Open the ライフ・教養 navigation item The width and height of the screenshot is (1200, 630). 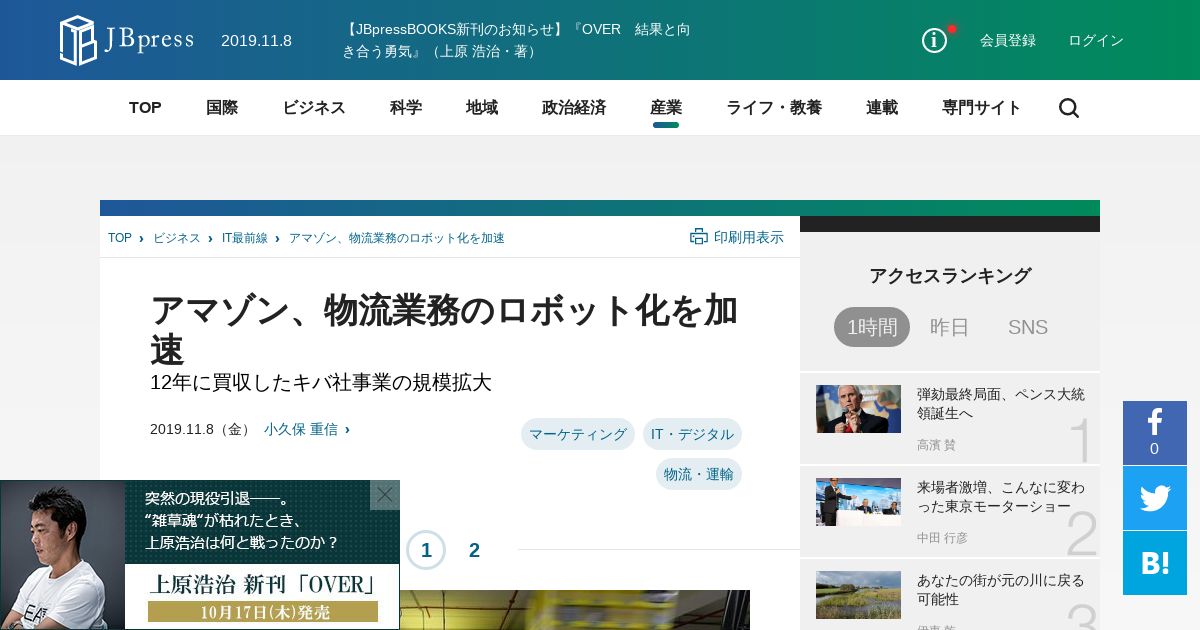point(774,108)
